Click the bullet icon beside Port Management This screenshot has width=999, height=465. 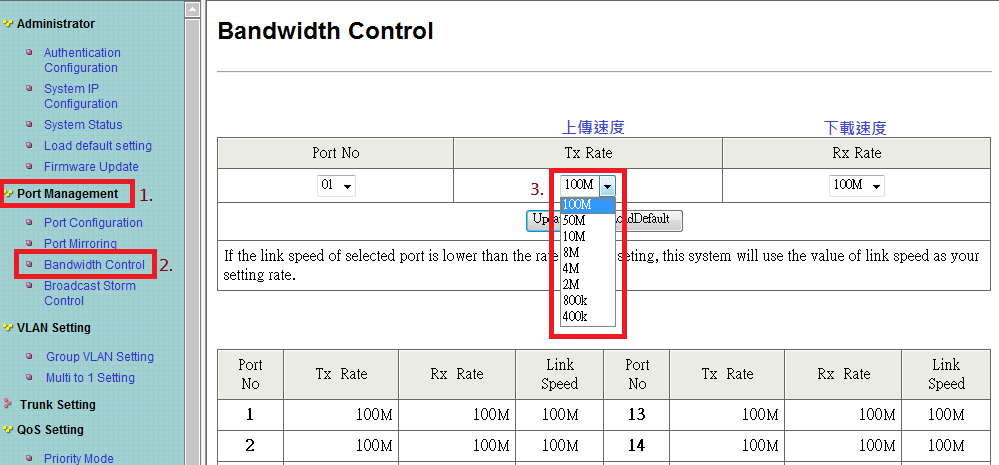[8, 194]
